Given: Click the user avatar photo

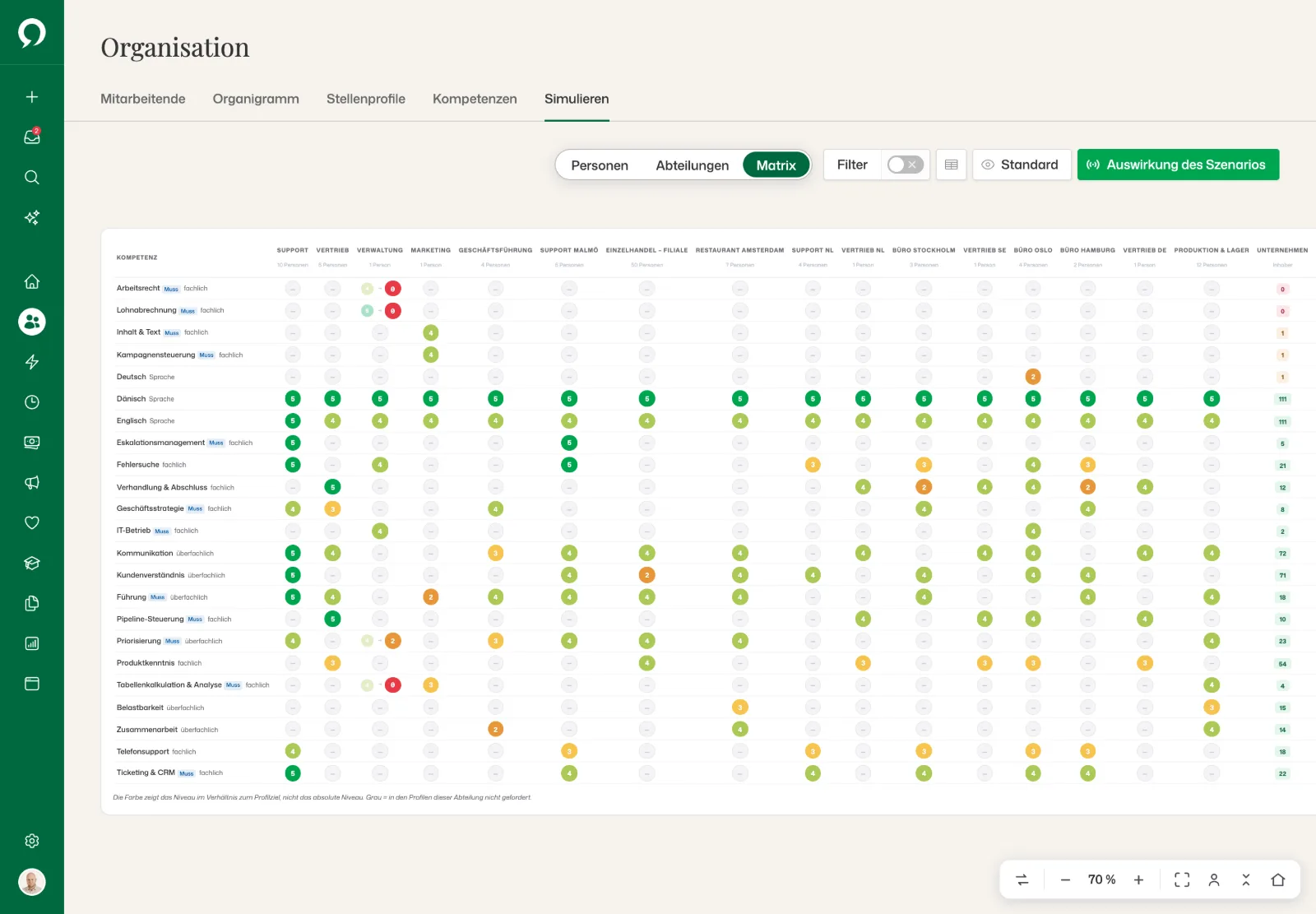Looking at the screenshot, I should click(x=32, y=882).
